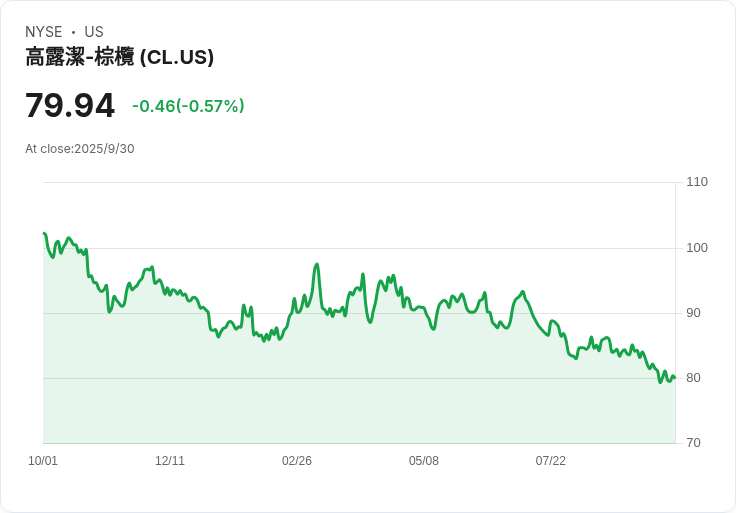Click the 70 price axis label
This screenshot has height=513, width=736.
point(693,443)
